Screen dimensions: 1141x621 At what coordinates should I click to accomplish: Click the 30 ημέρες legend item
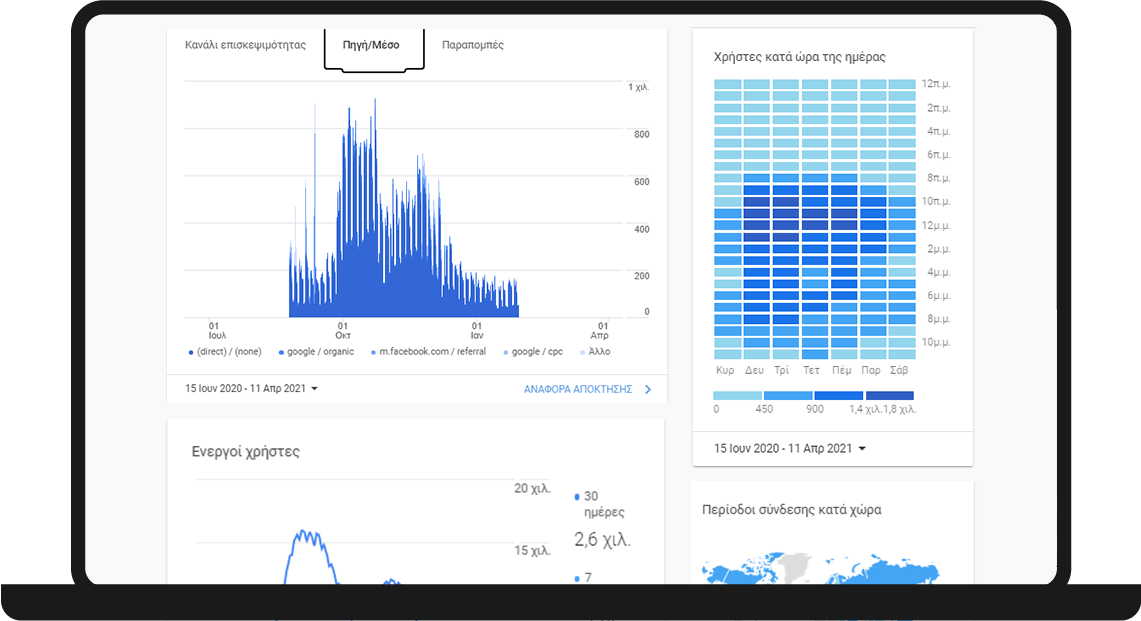point(600,504)
